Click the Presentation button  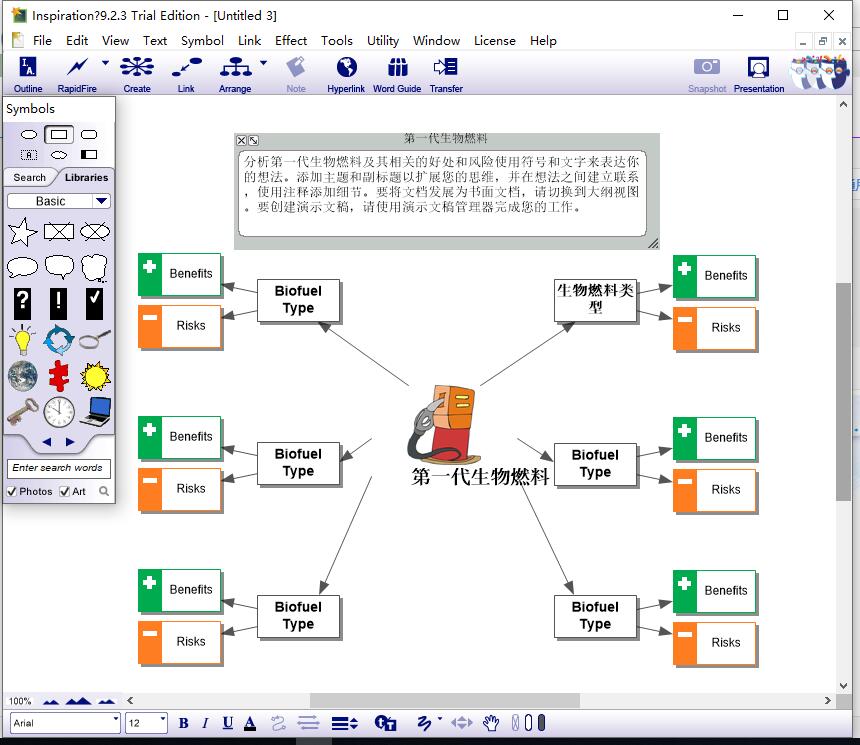(x=758, y=73)
